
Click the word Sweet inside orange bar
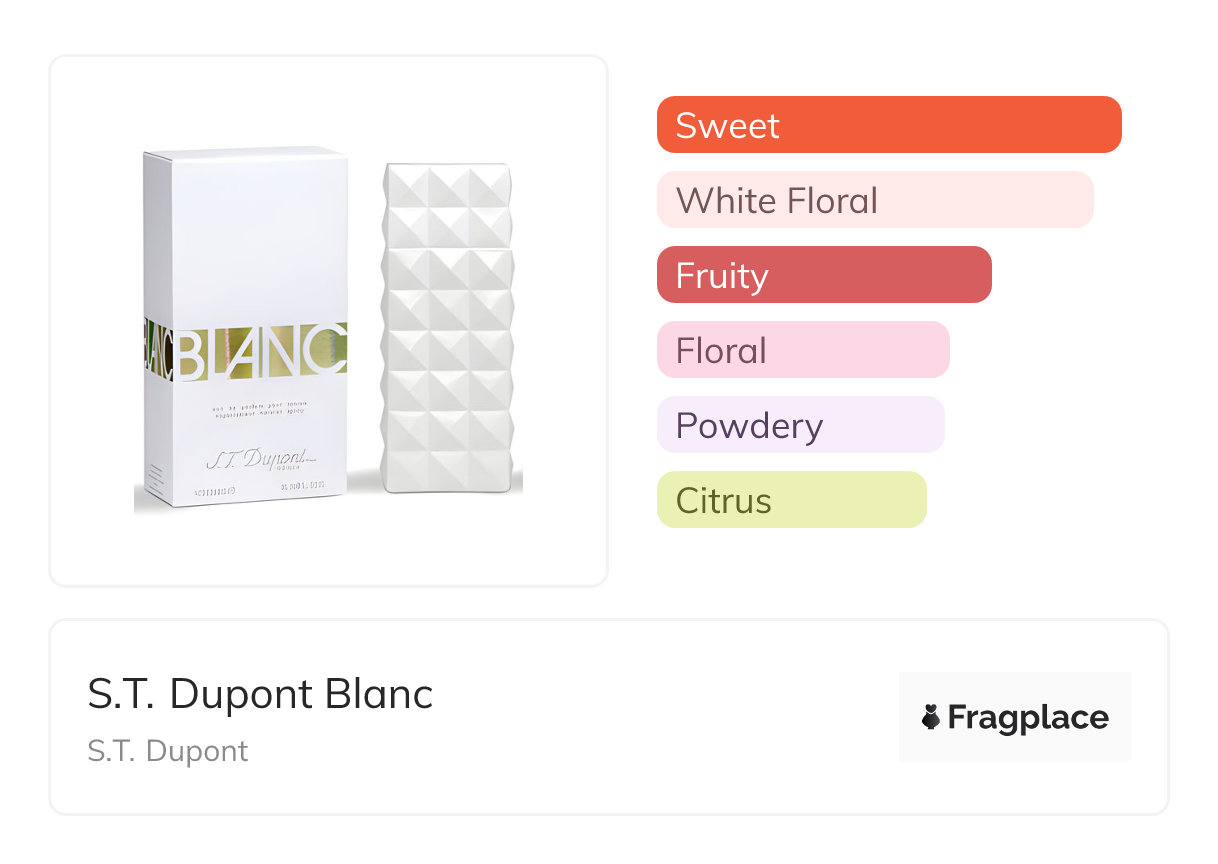pos(727,125)
